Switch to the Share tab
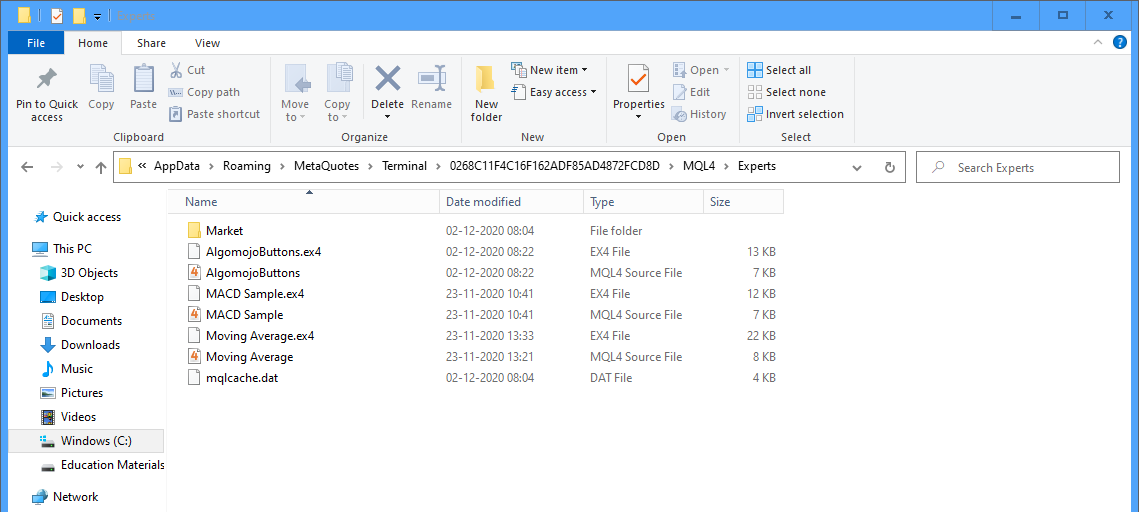Screen dimensions: 1139x512 (x=151, y=43)
